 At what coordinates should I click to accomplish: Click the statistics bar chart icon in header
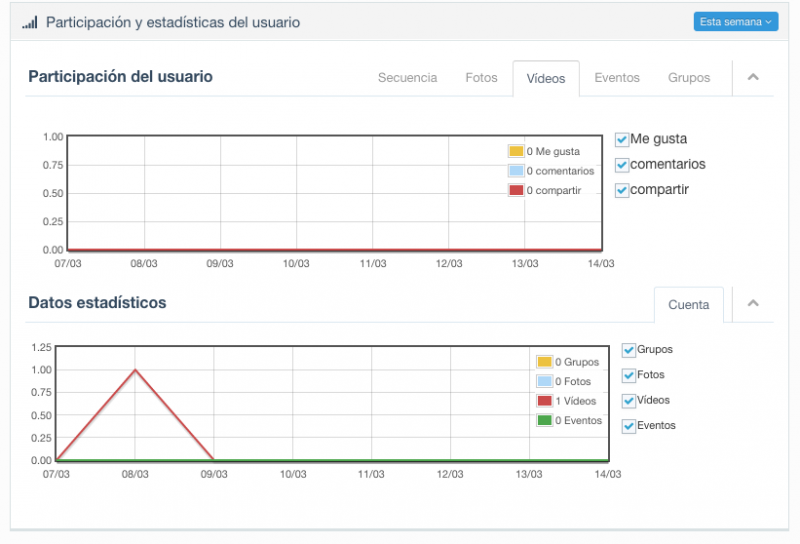pyautogui.click(x=30, y=22)
